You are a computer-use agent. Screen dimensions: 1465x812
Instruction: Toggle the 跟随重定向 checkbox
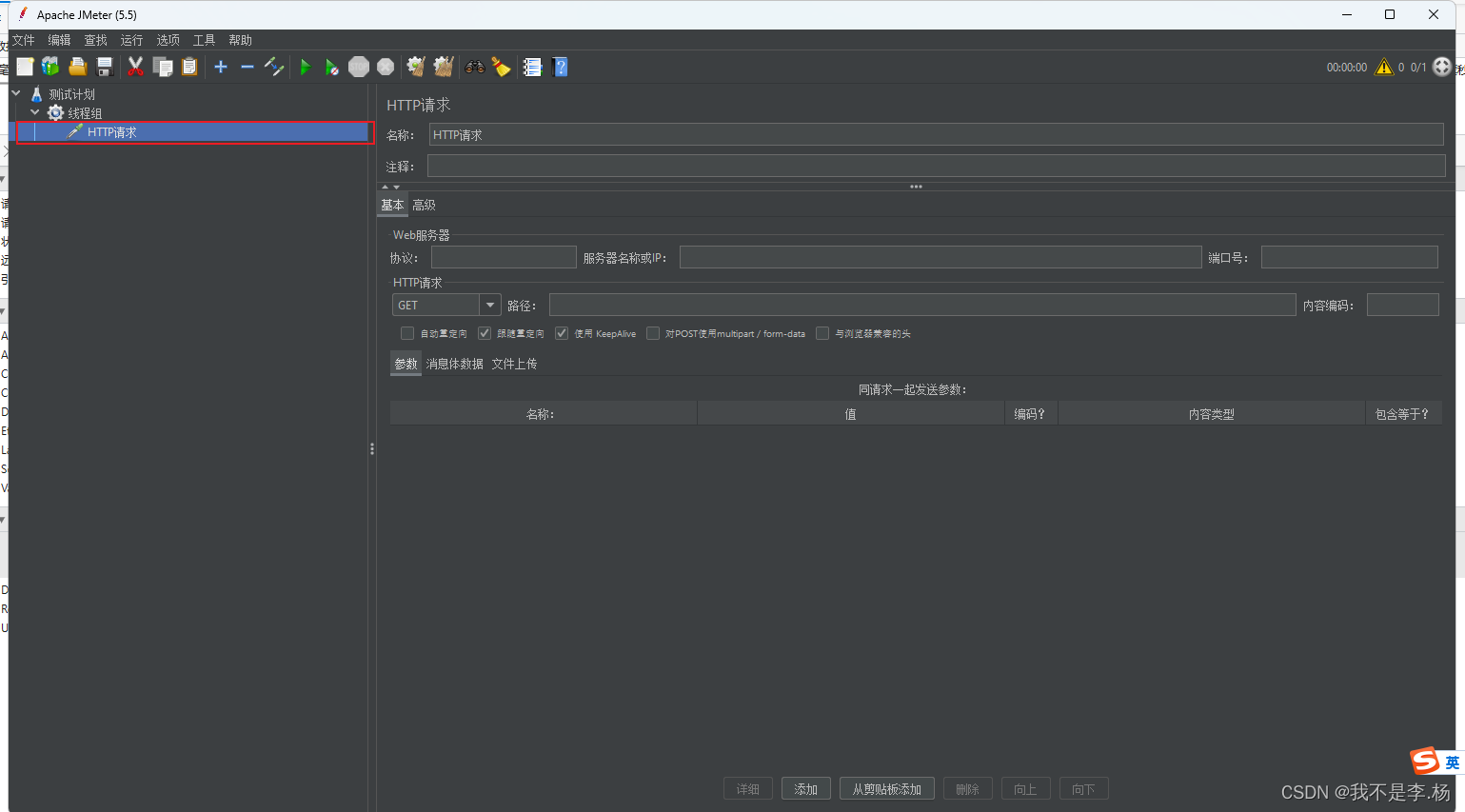[485, 333]
